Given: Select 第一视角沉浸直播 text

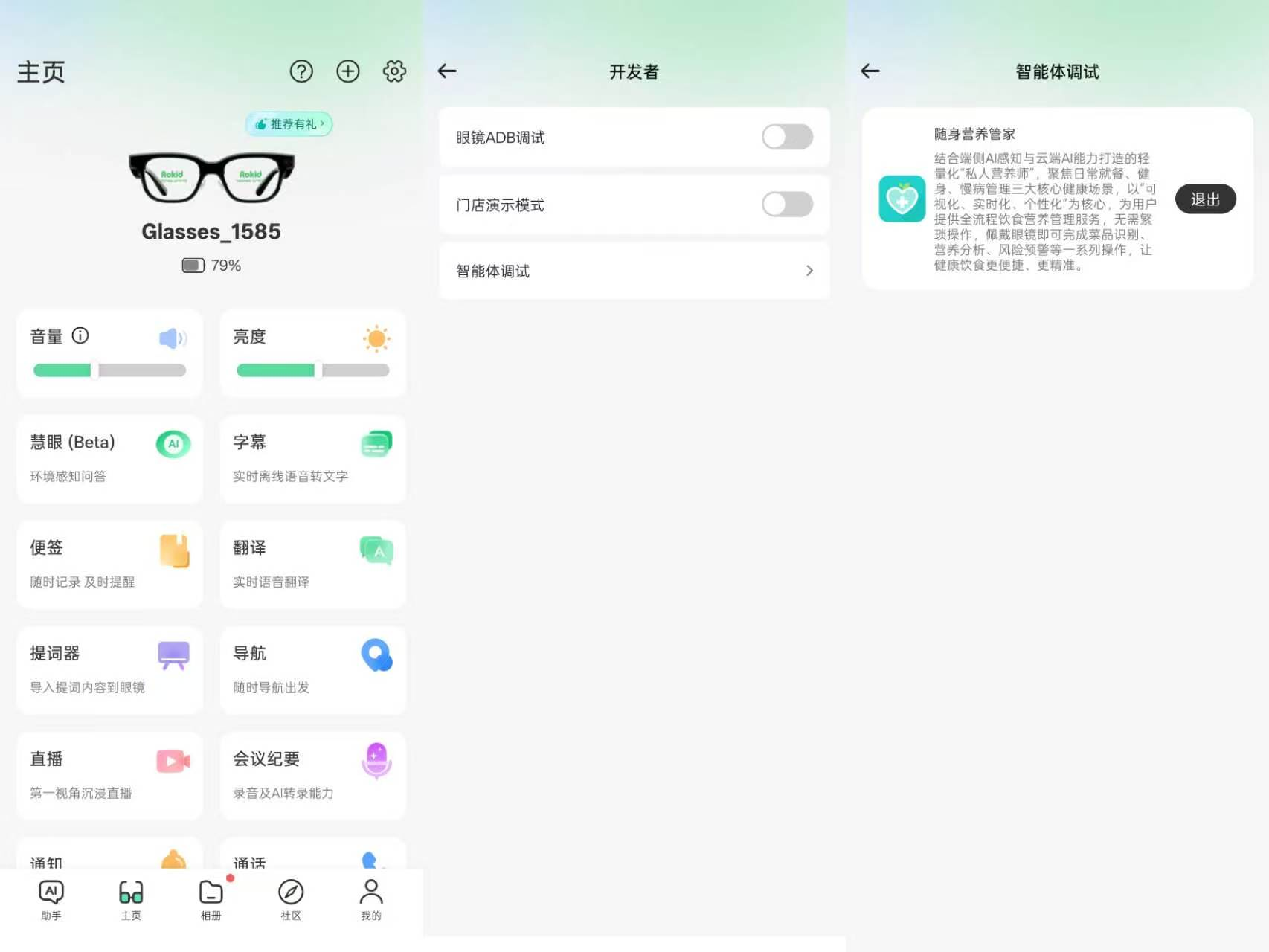Looking at the screenshot, I should tap(80, 793).
